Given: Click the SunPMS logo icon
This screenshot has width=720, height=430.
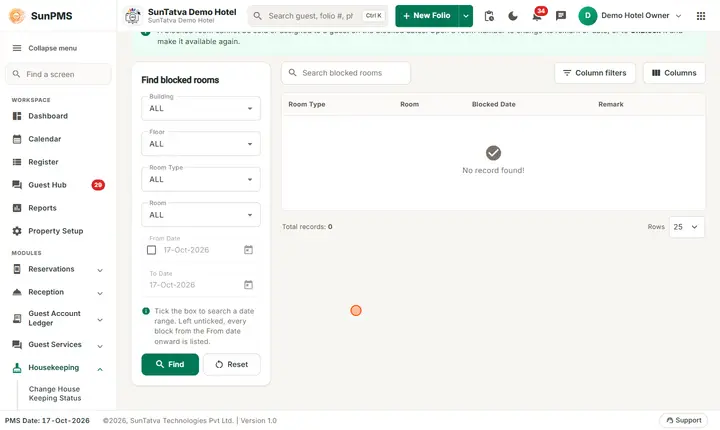Looking at the screenshot, I should [17, 16].
